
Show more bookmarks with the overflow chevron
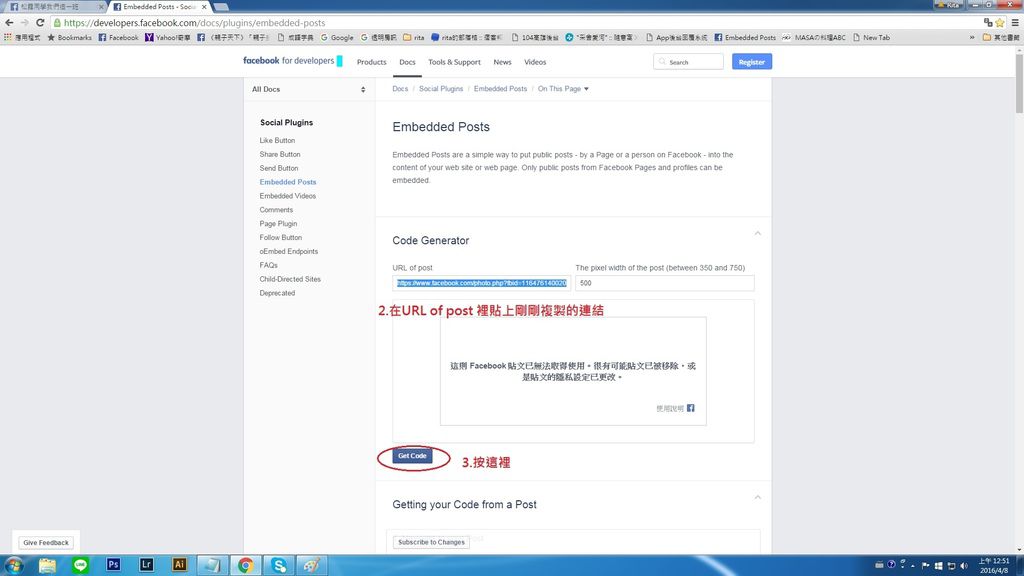point(972,37)
